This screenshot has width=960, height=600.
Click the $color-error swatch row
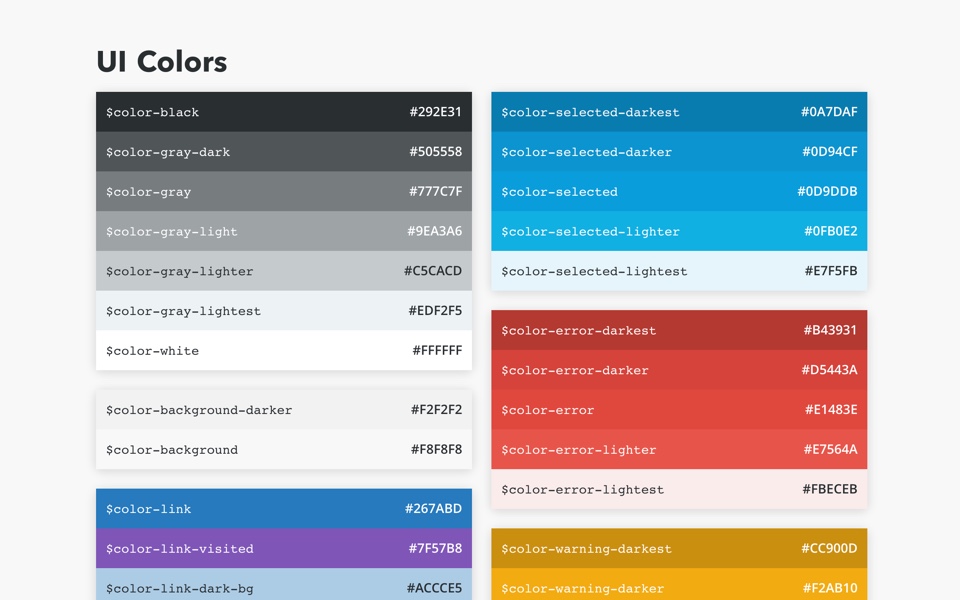click(679, 410)
